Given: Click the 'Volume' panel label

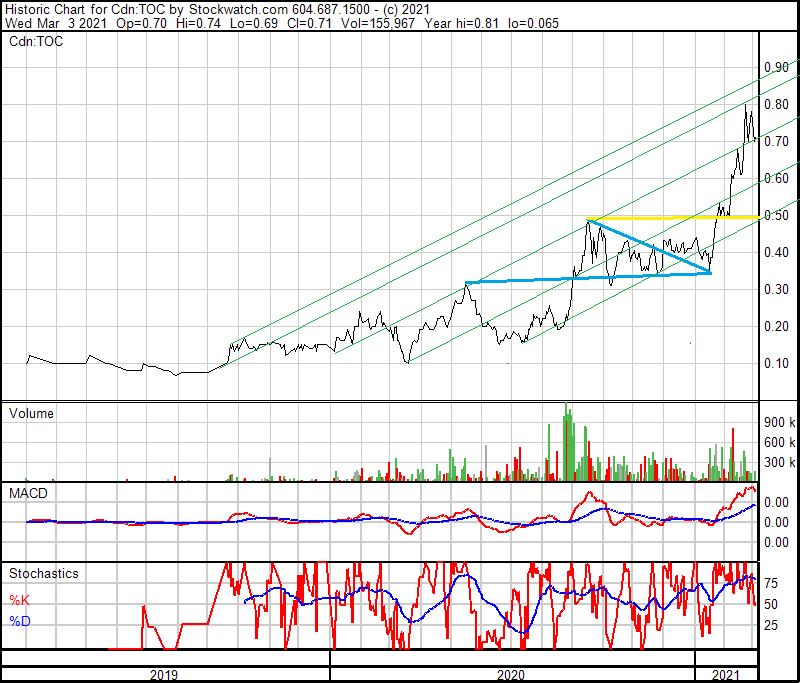Looking at the screenshot, I should tap(31, 413).
